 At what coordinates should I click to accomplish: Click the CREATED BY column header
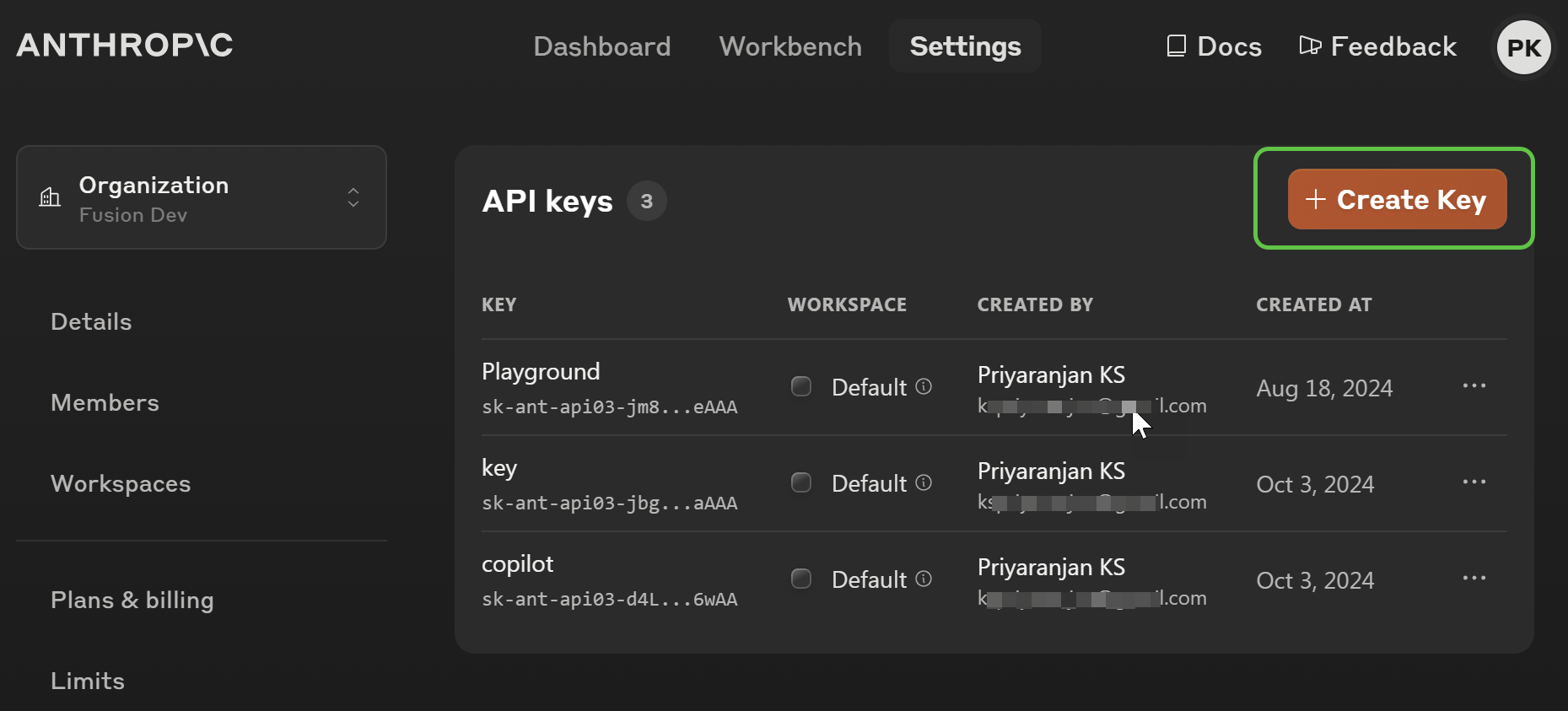(1035, 304)
